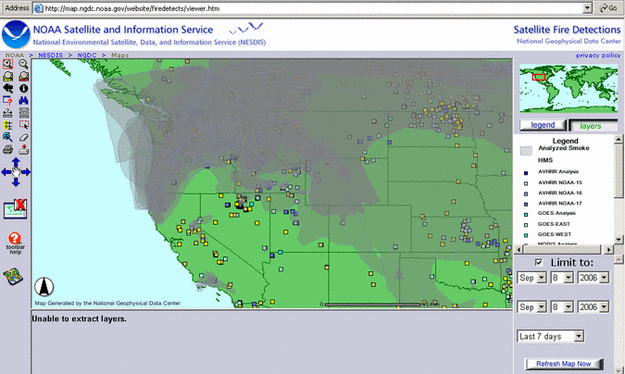Screen dimensions: 625x374
Task: Click the legend horizontal scrollbar left arrow
Action: [x=519, y=250]
